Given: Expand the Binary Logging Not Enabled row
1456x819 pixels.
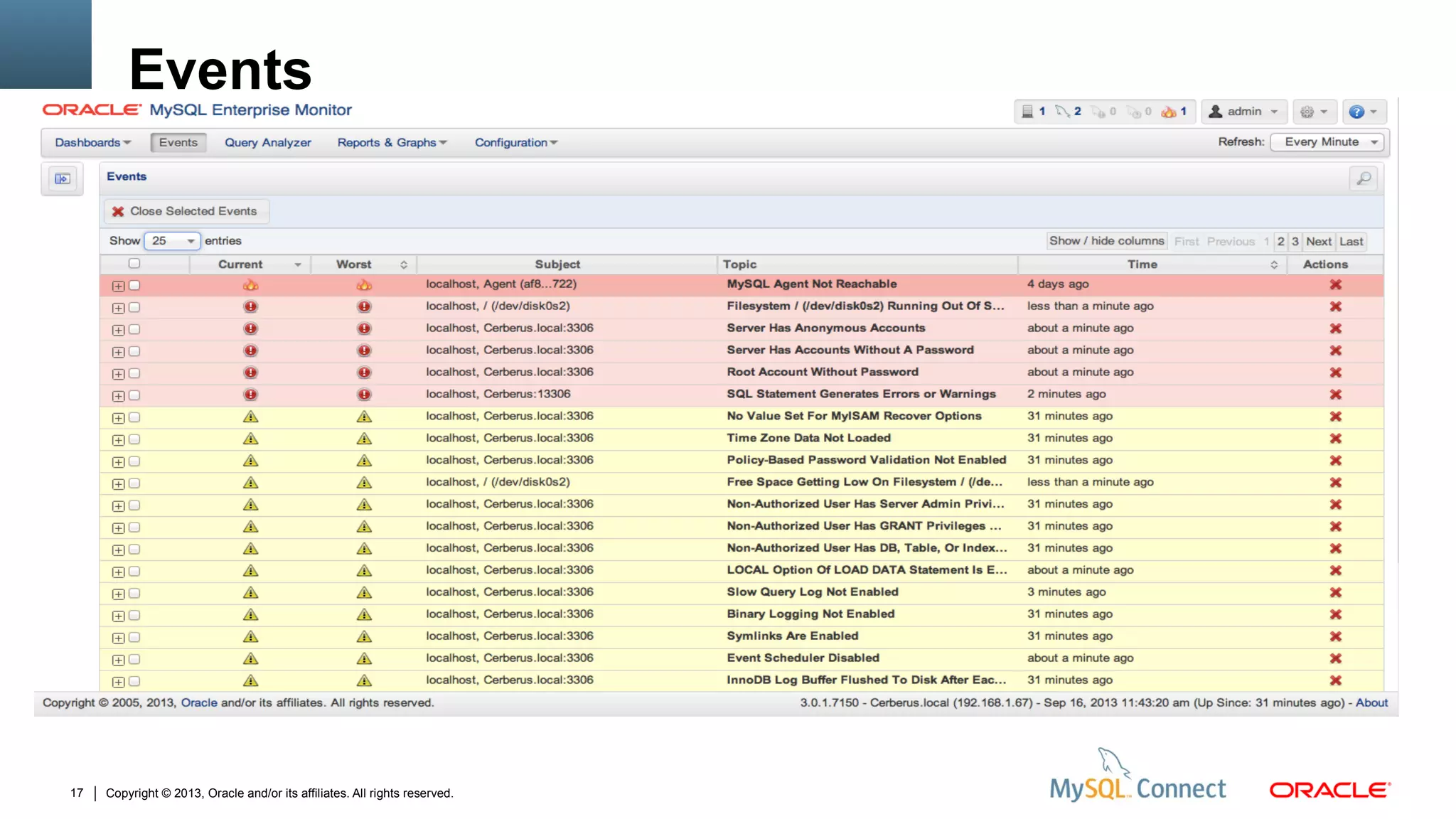Looking at the screenshot, I should [x=118, y=616].
